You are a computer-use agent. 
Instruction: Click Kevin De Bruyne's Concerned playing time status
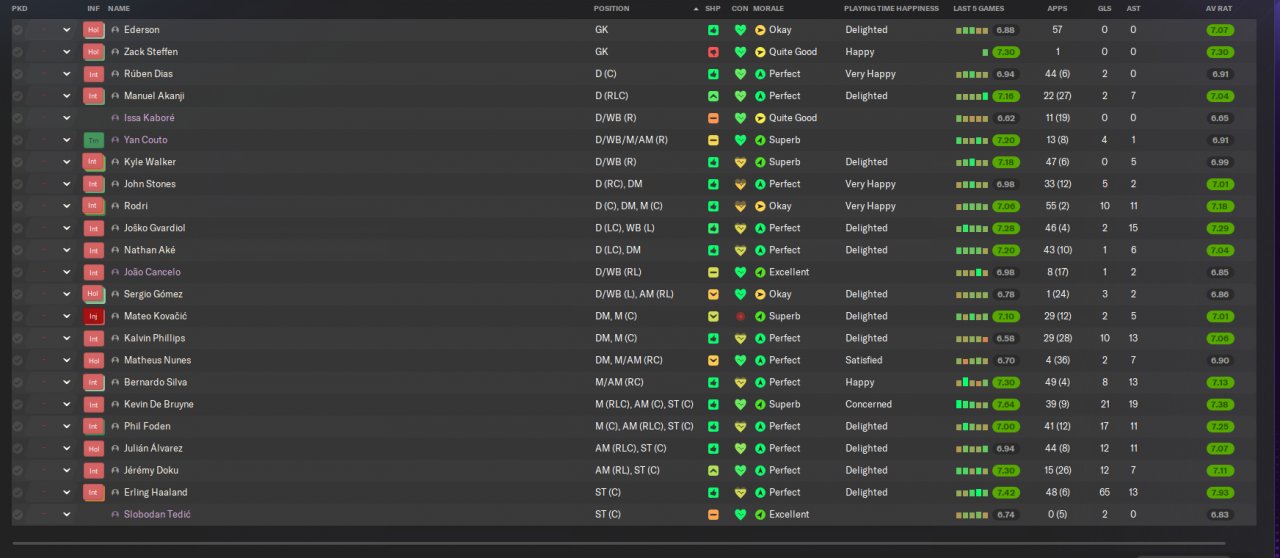coord(868,404)
